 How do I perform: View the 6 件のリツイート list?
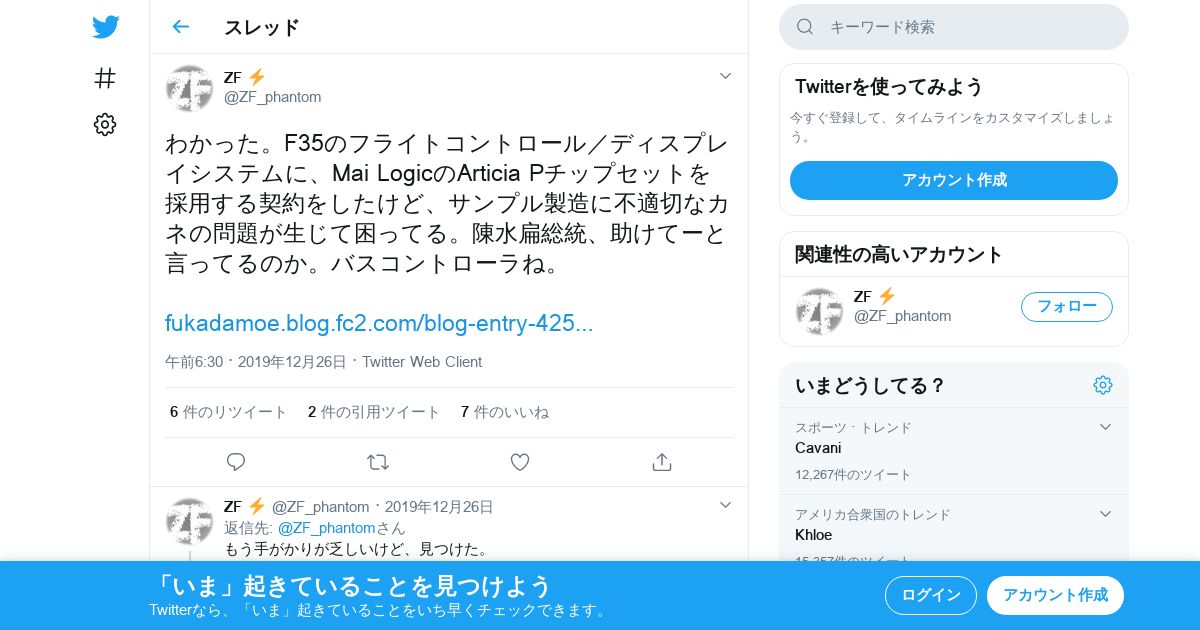[x=228, y=412]
